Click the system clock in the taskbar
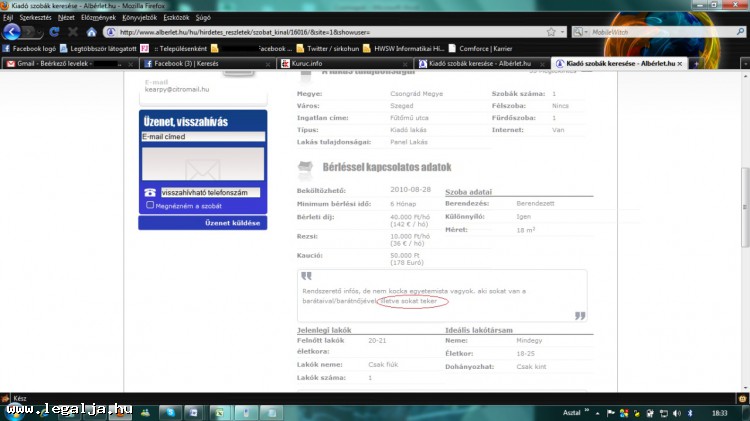This screenshot has width=750, height=421. pyautogui.click(x=719, y=412)
